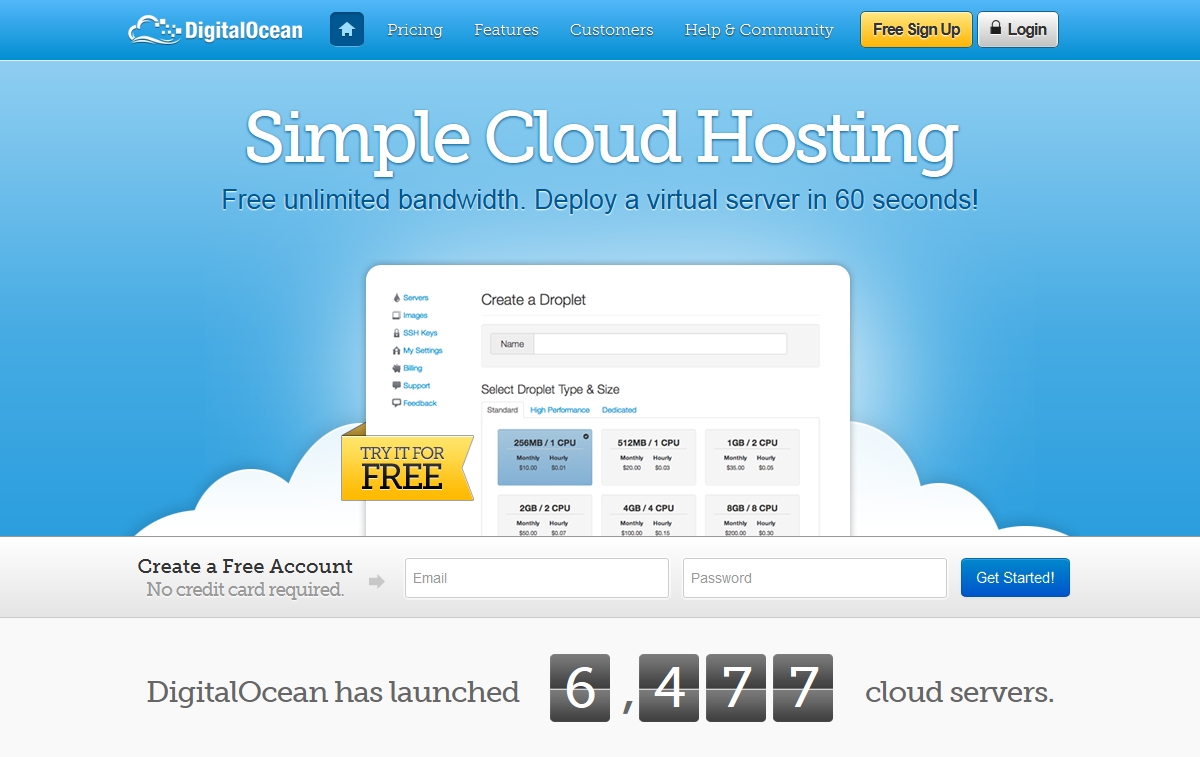Click the DigitalOcean cloud logo
1200x757 pixels.
[x=215, y=29]
